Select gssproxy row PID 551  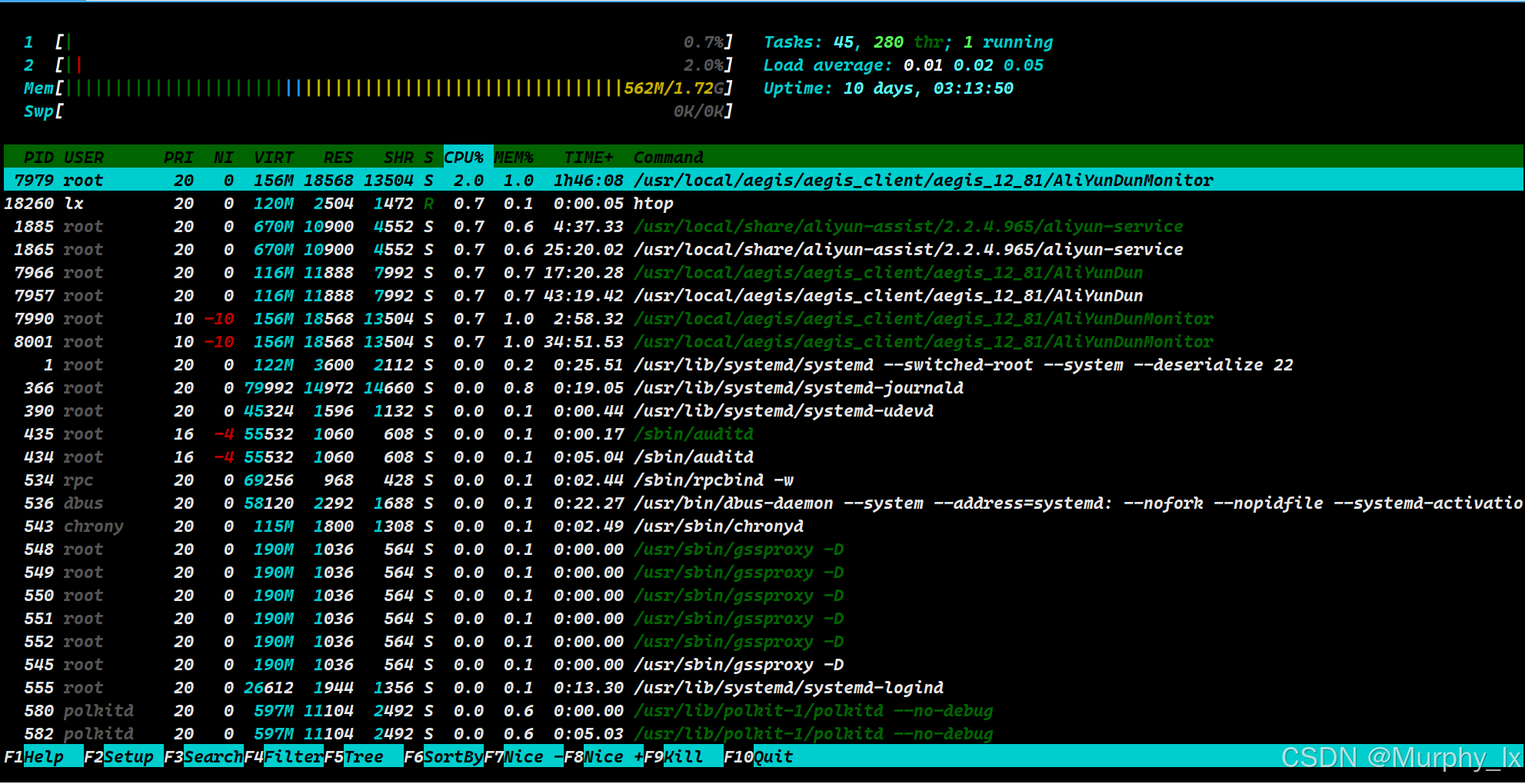[763, 618]
